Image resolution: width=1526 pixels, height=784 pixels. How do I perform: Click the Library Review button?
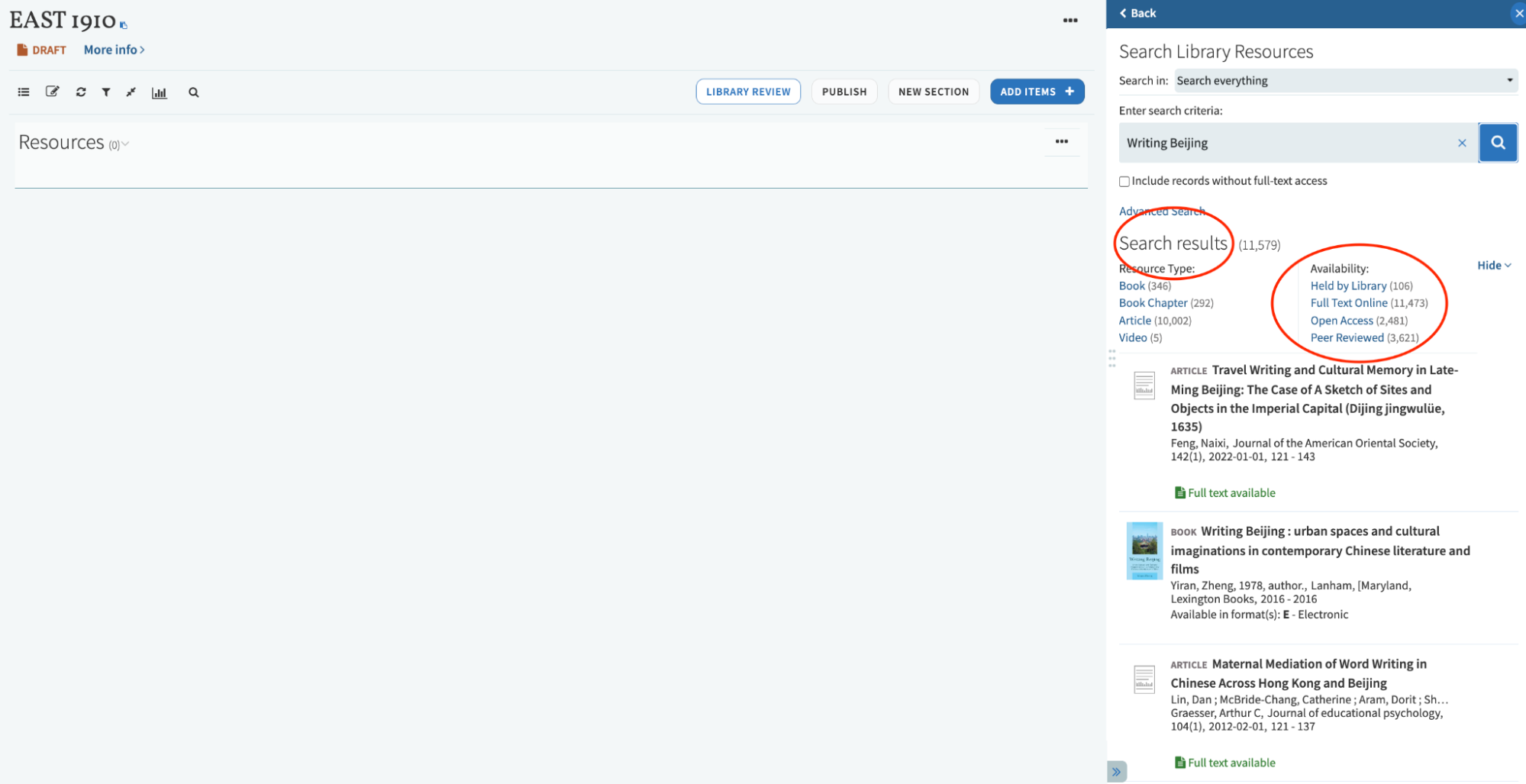tap(747, 92)
